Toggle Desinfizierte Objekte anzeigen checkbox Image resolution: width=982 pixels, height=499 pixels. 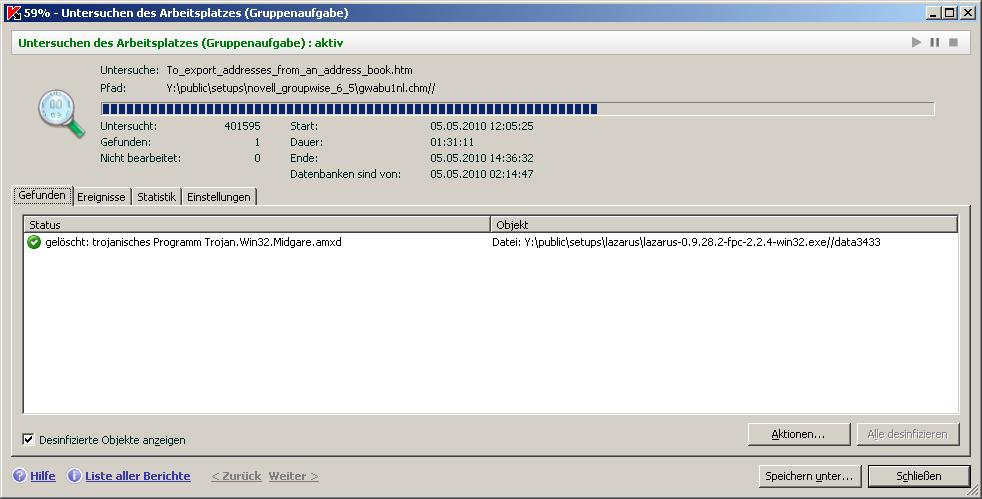[x=29, y=439]
